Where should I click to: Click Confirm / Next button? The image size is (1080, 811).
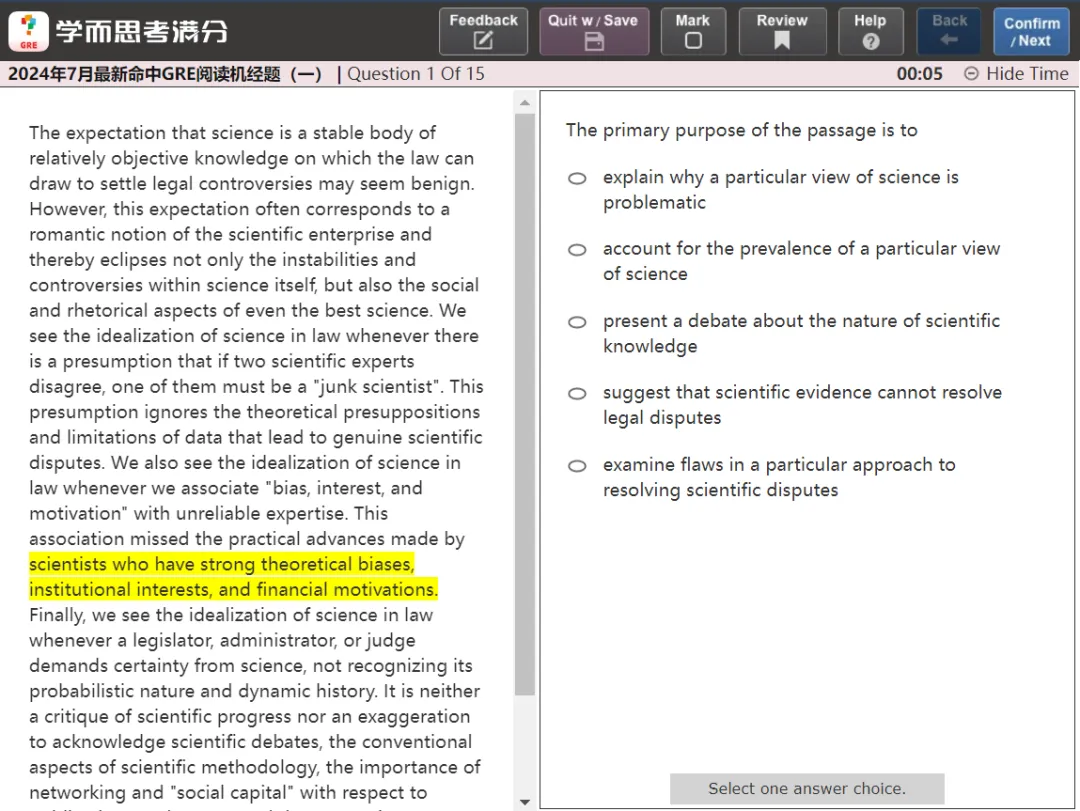1031,31
